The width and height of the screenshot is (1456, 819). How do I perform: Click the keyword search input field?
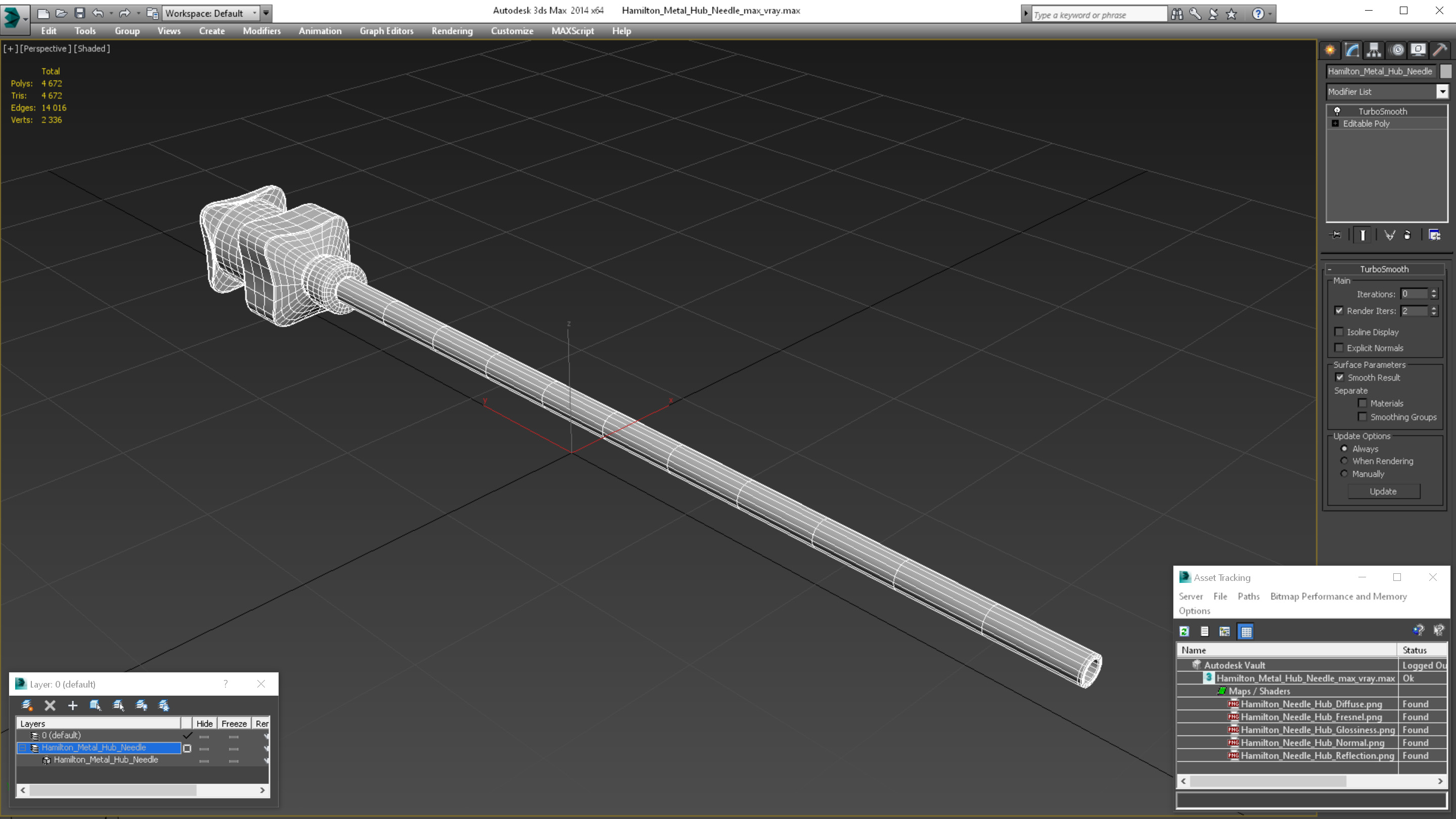click(1098, 15)
